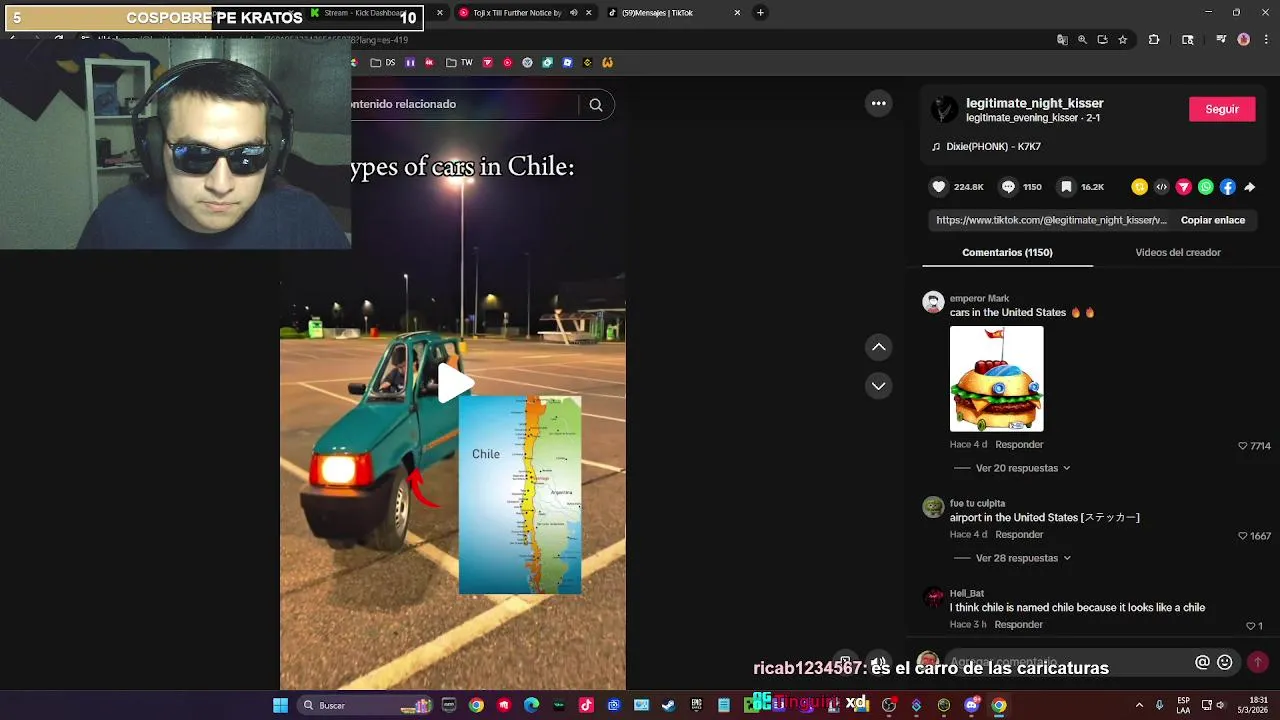This screenshot has height=720, width=1280.
Task: Show hidden system tray icons
Action: pyautogui.click(x=1139, y=705)
